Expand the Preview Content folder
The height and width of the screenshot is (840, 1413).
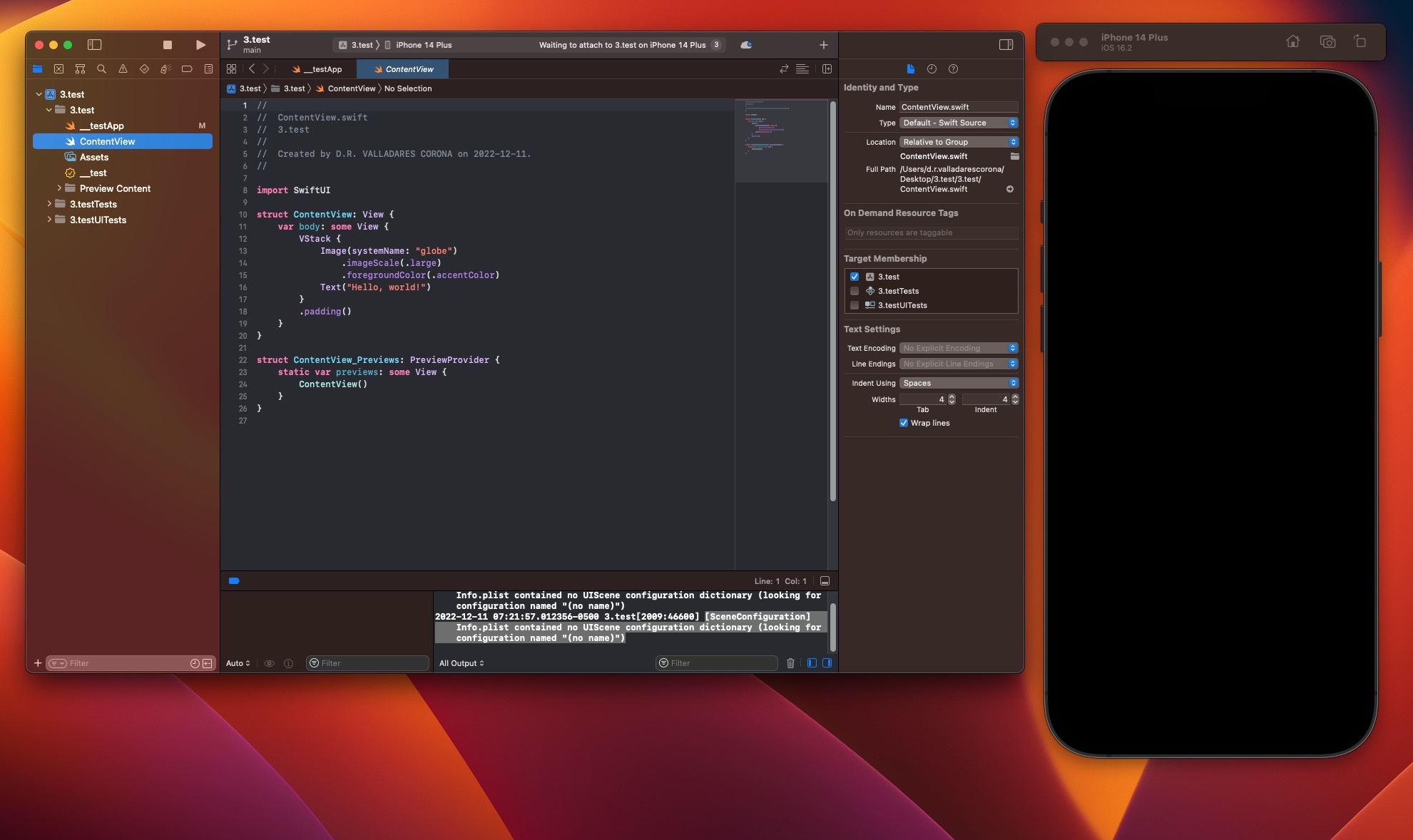click(59, 188)
